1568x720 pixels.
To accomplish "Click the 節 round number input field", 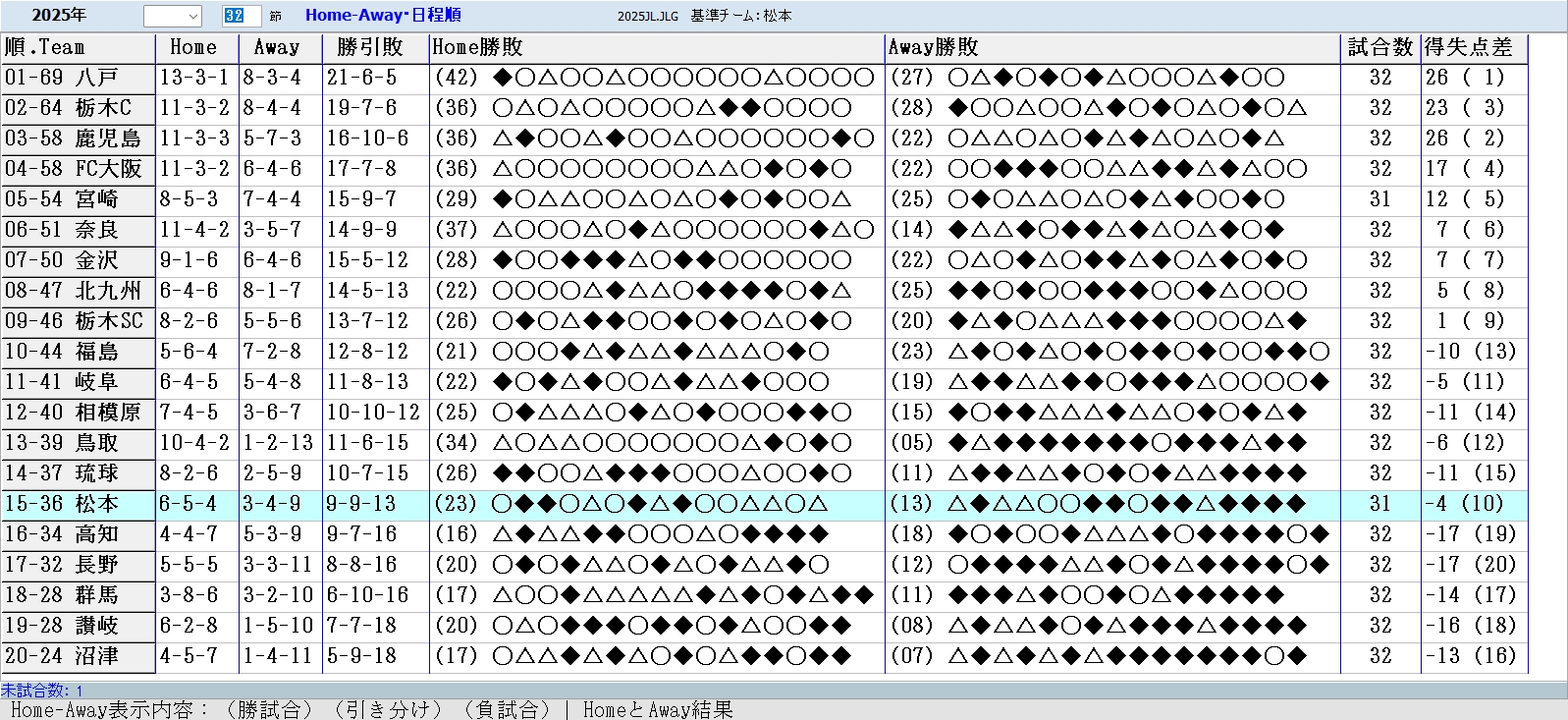I will click(242, 16).
